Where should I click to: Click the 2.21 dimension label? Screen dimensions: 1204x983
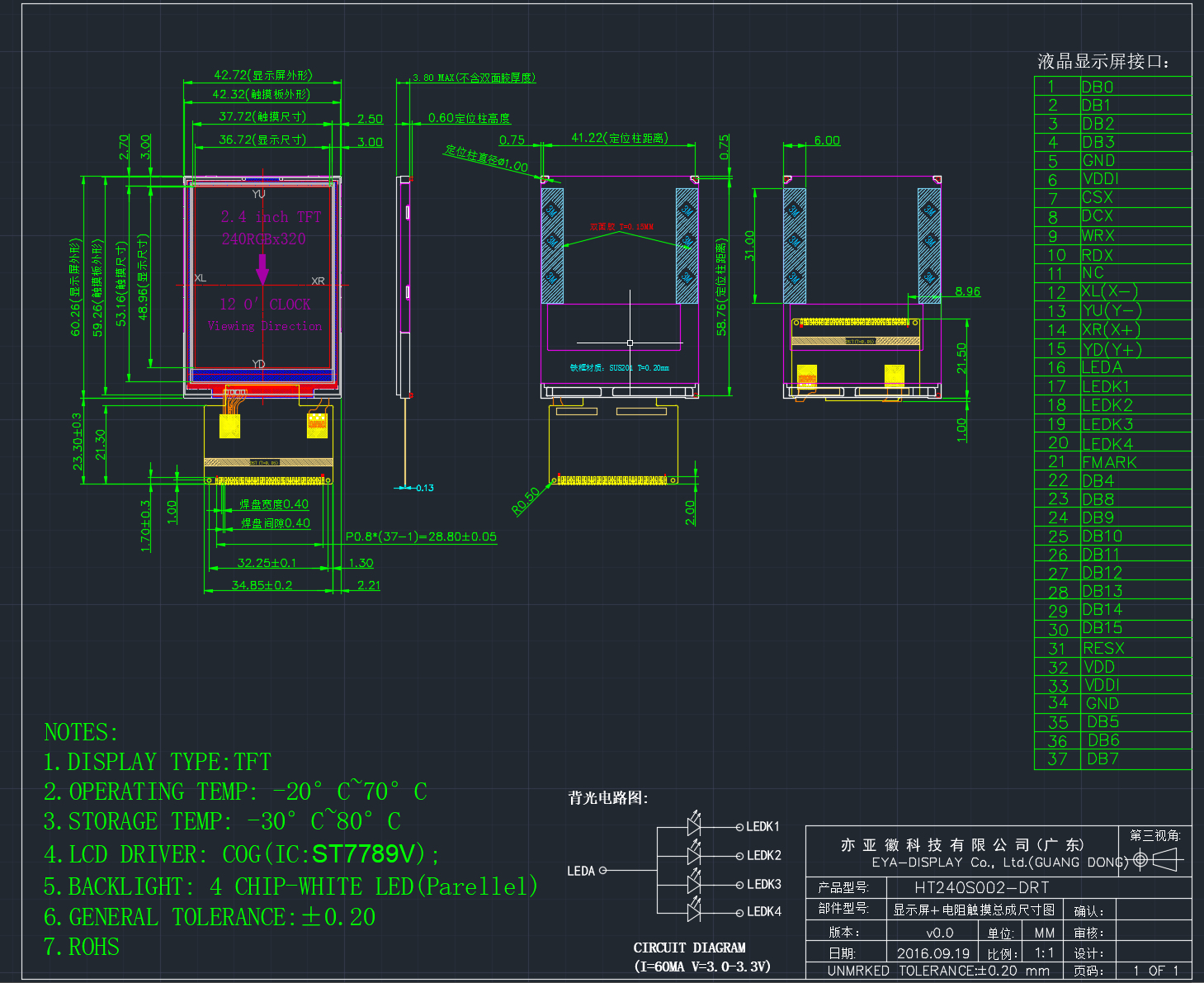tap(369, 585)
